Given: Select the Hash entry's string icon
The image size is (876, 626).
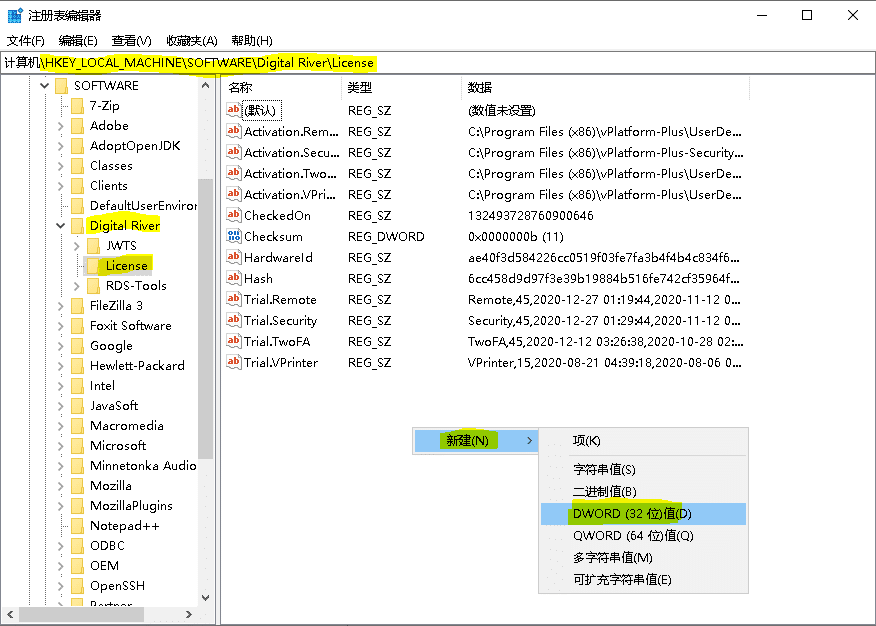Looking at the screenshot, I should click(x=234, y=279).
